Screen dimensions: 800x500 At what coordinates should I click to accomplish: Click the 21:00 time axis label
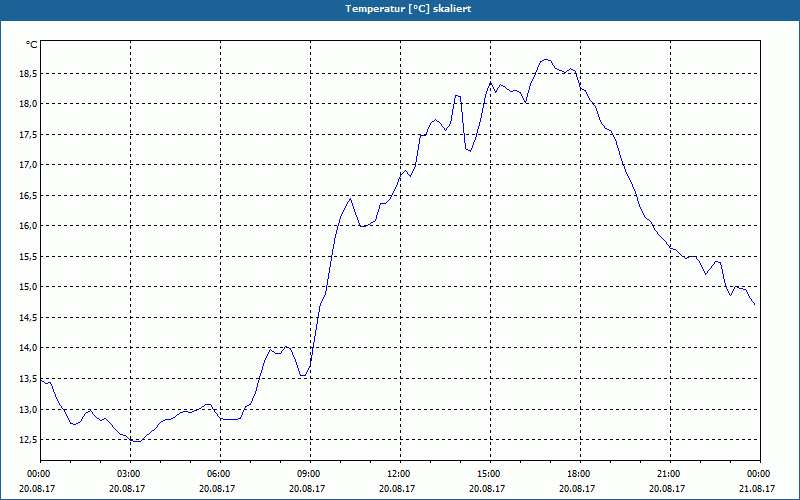point(670,474)
